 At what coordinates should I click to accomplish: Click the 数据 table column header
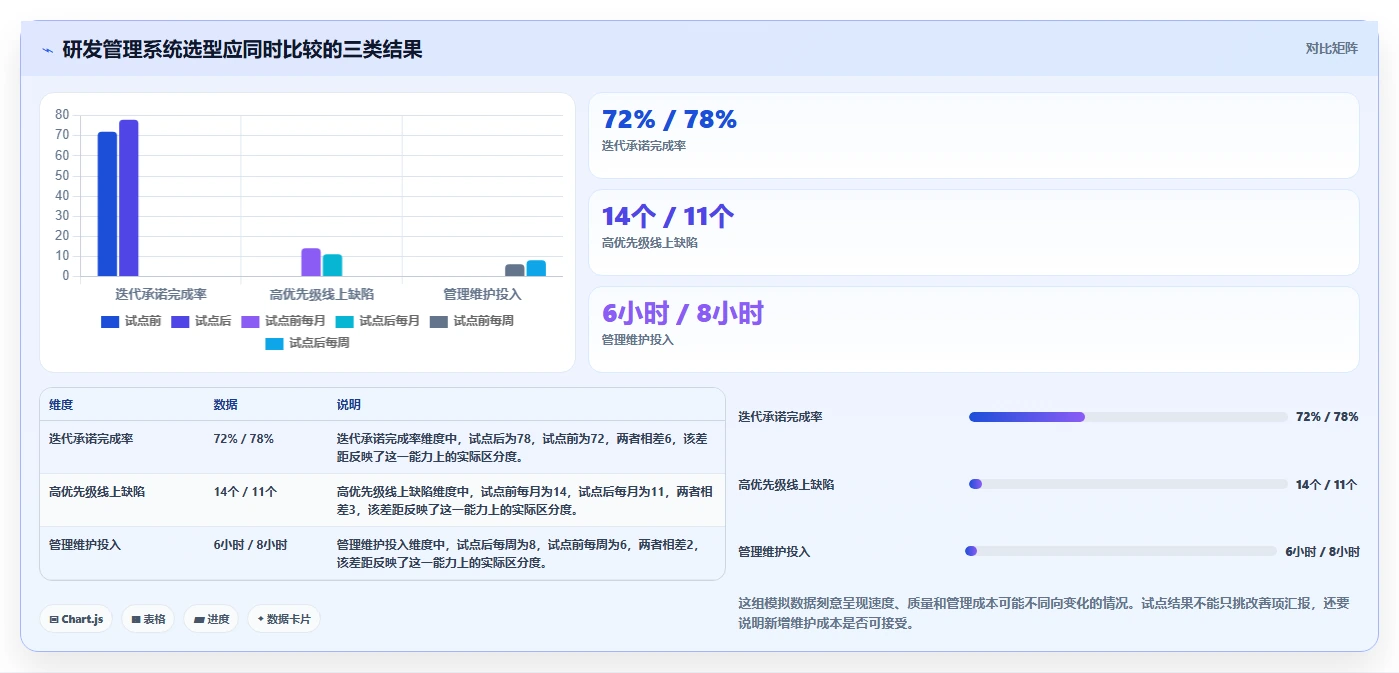tap(226, 405)
